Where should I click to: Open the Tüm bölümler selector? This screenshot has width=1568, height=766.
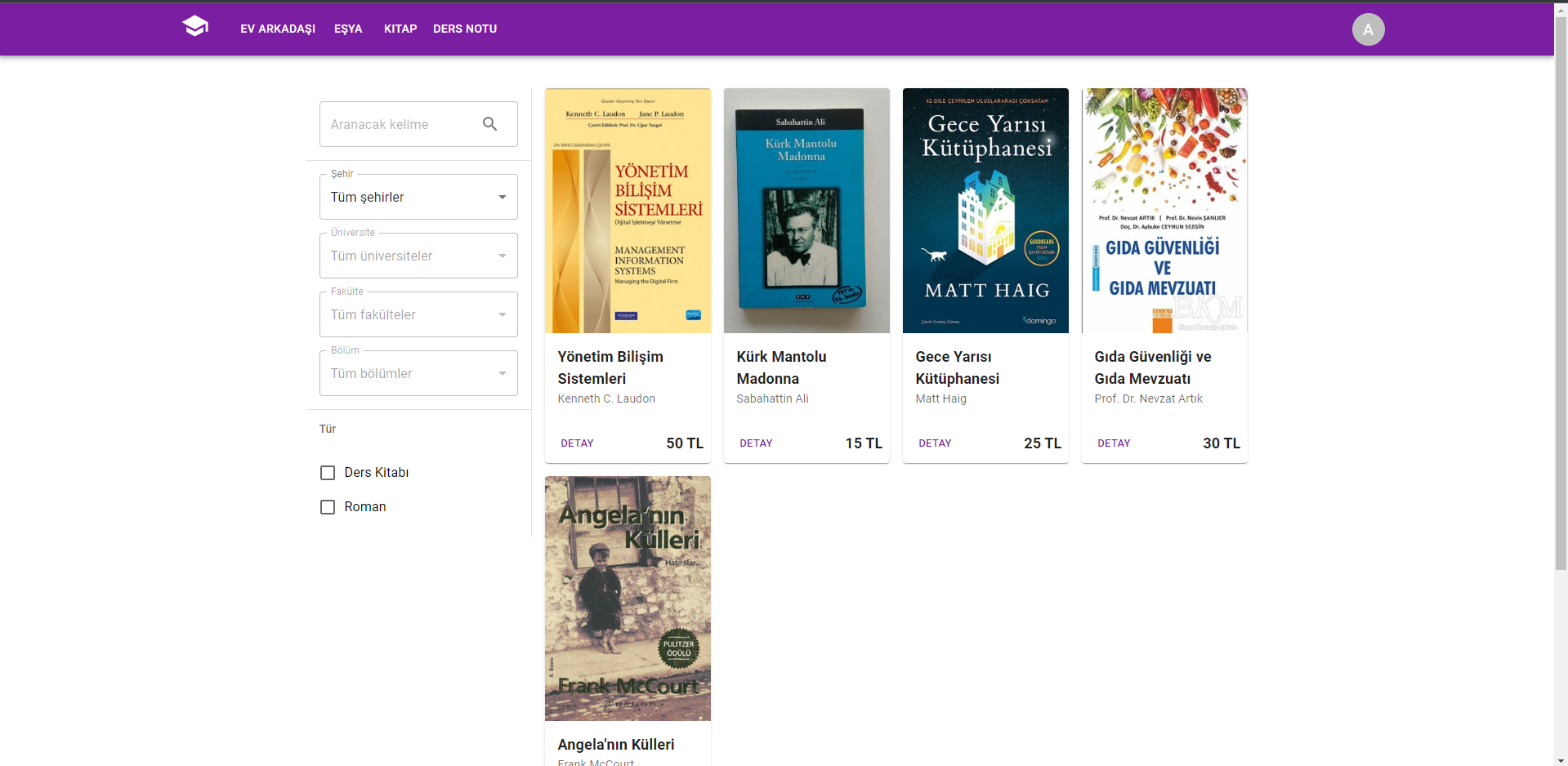click(x=409, y=373)
